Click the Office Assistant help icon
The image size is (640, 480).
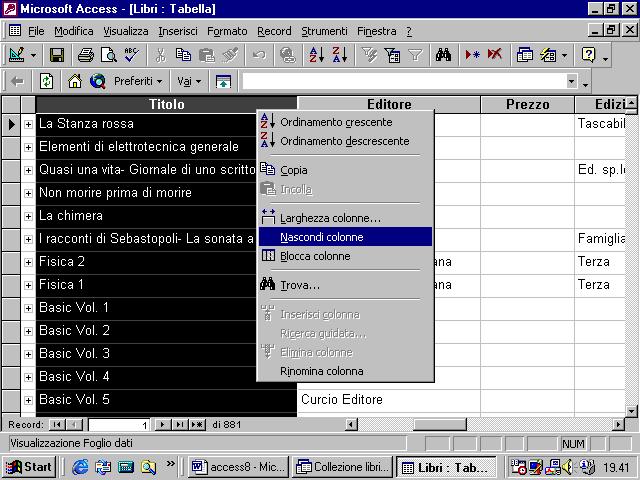coord(588,55)
